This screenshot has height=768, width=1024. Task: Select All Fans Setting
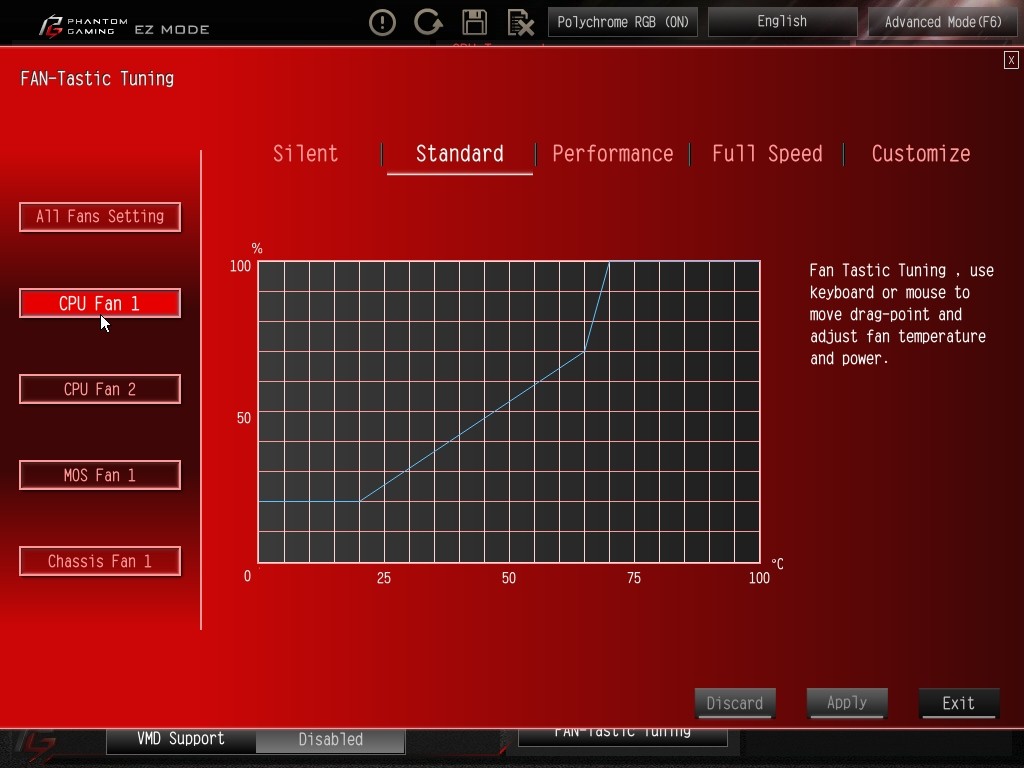tap(100, 217)
